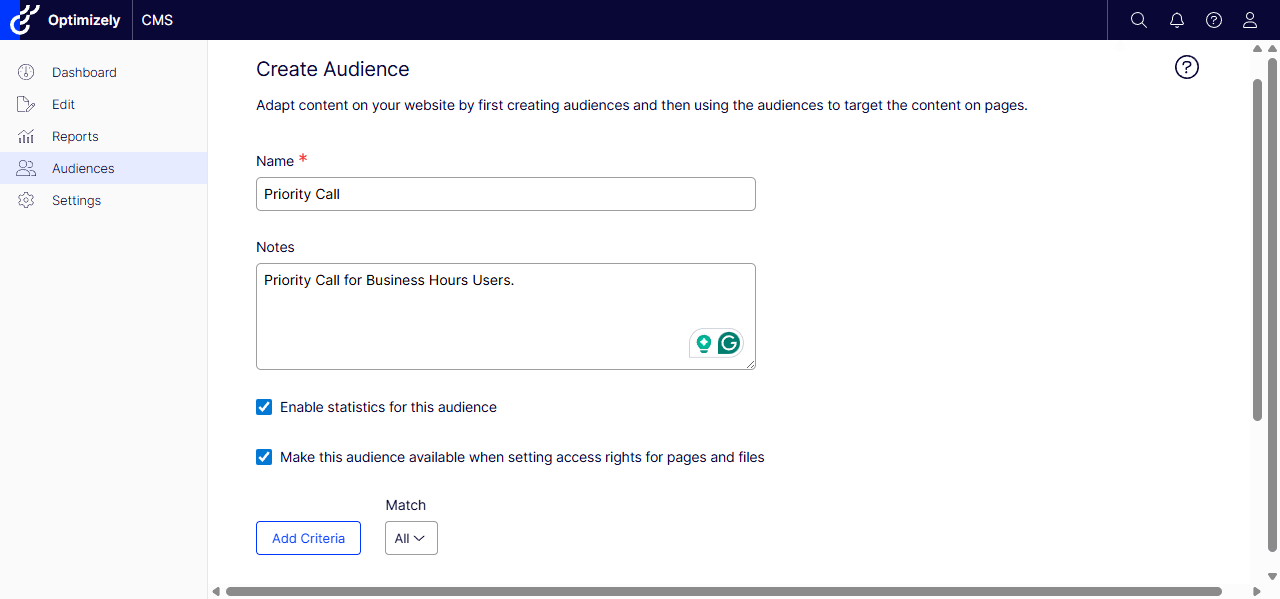Open Settings from the sidebar
The image size is (1280, 599).
(76, 200)
